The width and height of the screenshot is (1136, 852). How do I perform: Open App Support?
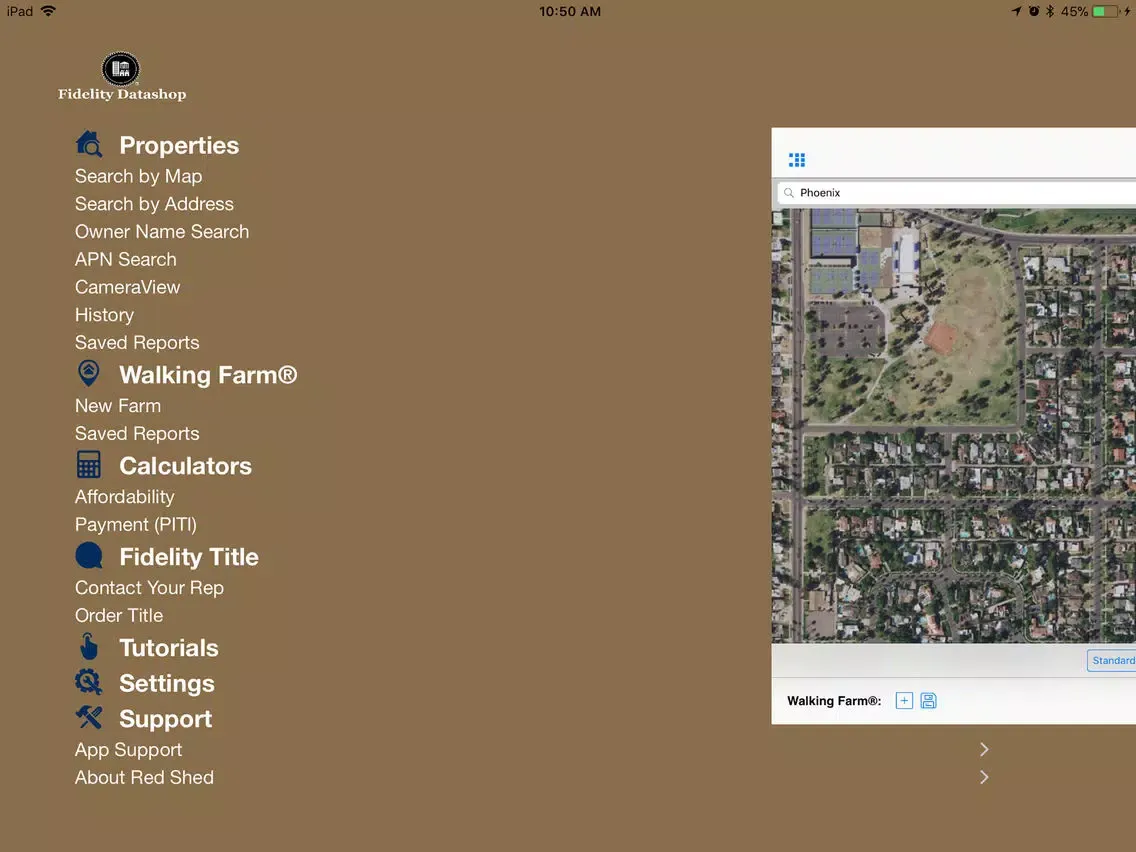point(128,750)
